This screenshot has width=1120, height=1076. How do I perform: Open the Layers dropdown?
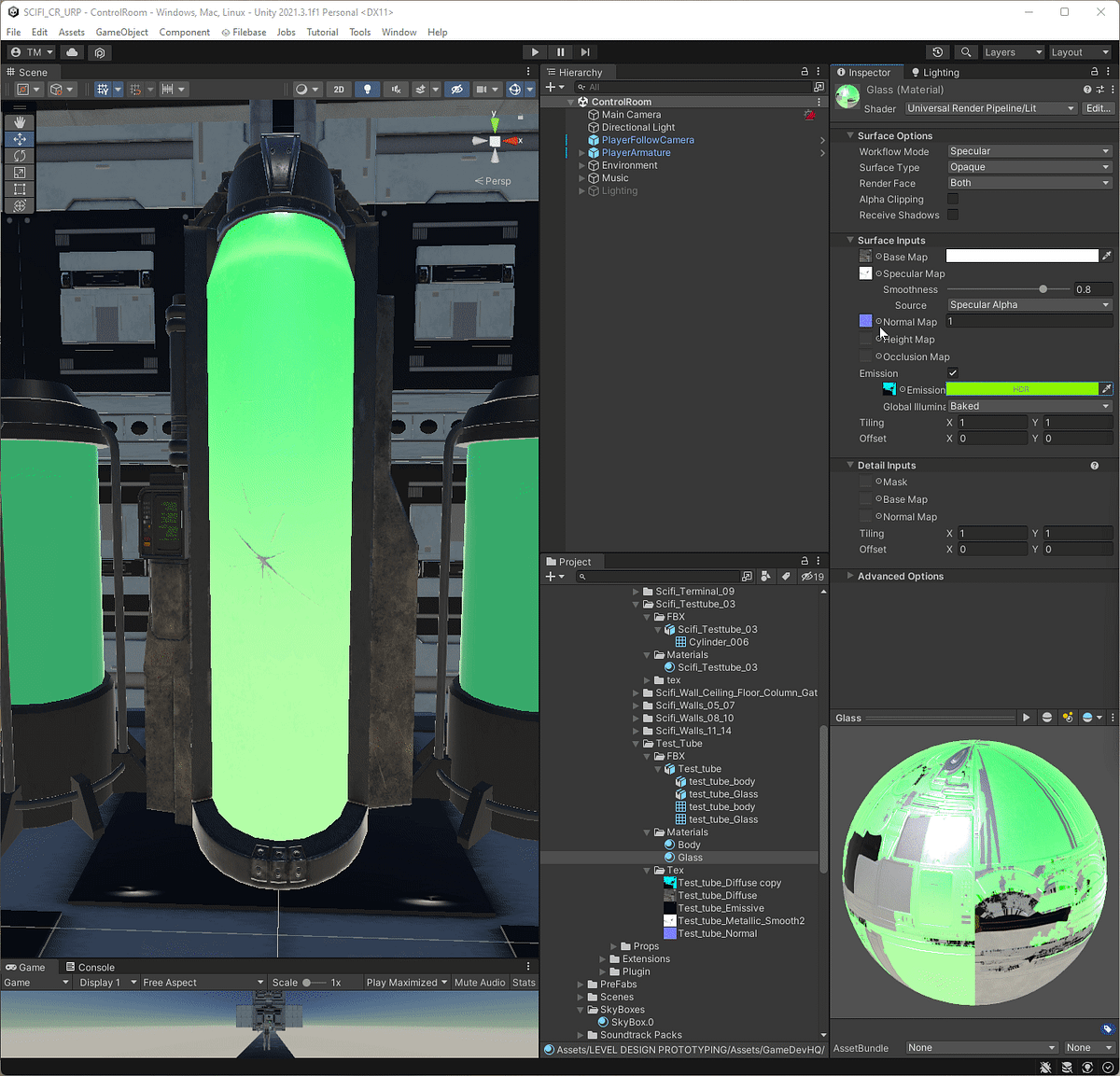pos(1013,52)
